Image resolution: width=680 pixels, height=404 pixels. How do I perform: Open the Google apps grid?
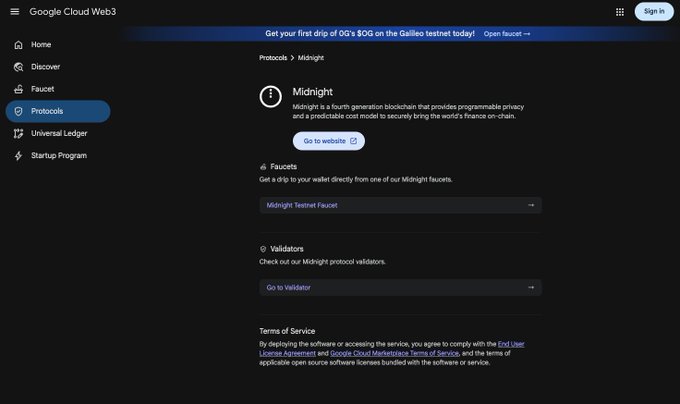pos(620,12)
